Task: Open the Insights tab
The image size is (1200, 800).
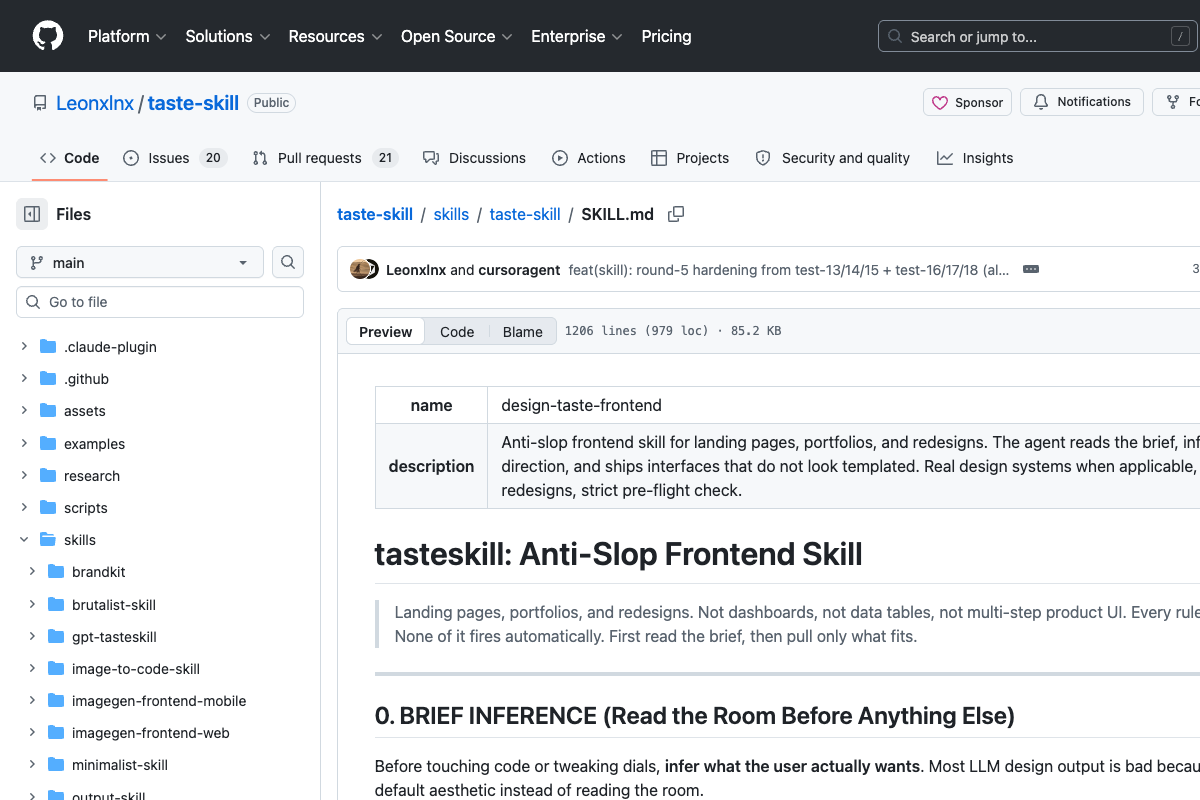Action: (975, 158)
